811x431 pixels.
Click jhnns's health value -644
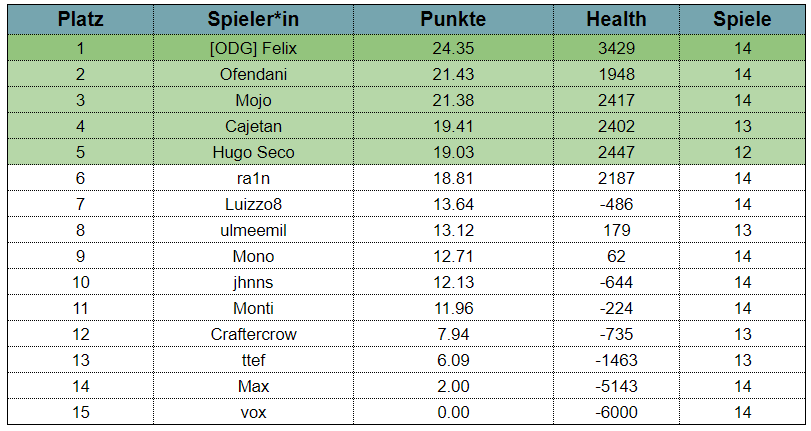coord(616,282)
